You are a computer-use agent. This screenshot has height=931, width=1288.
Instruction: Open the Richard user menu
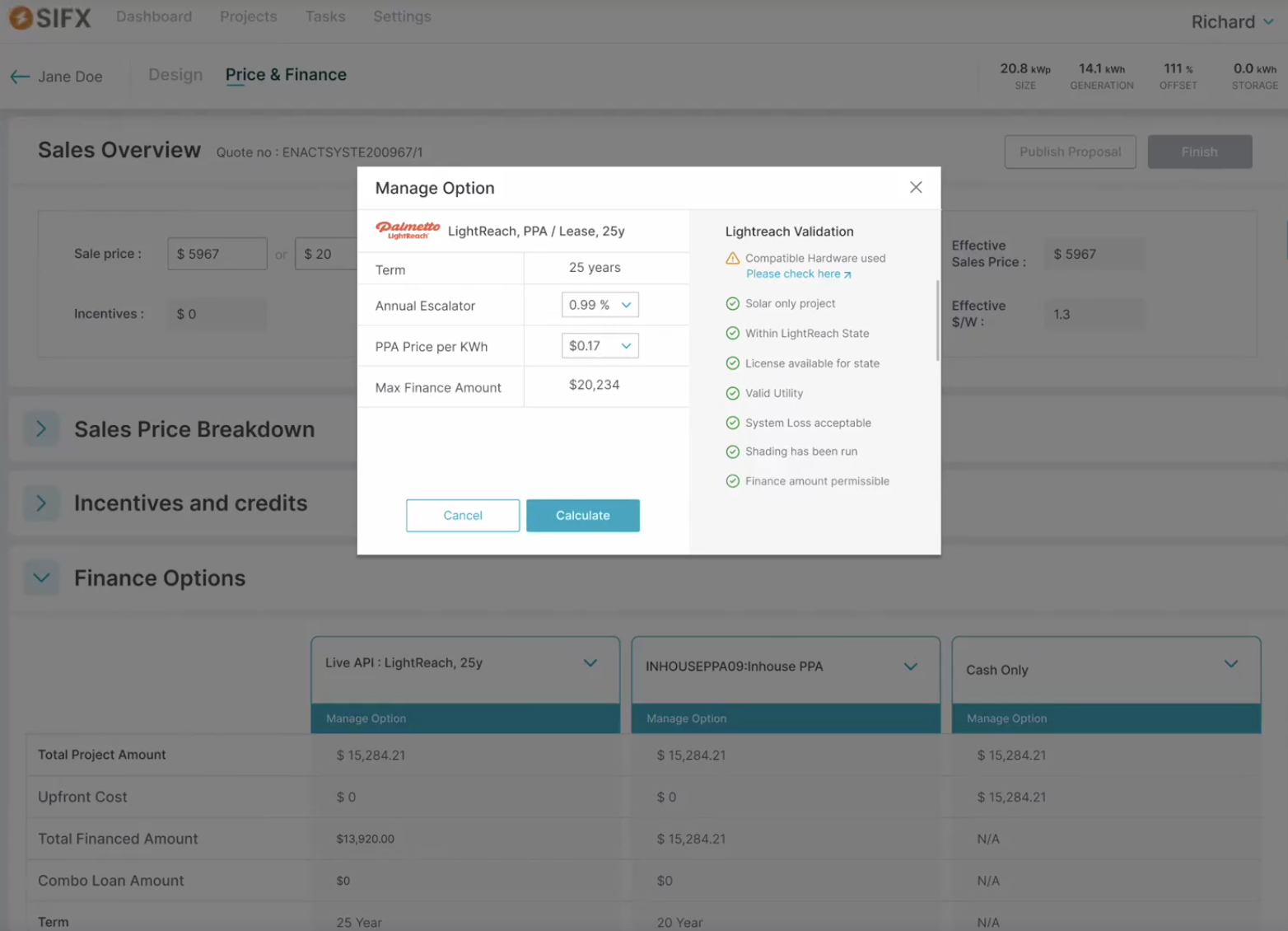point(1232,22)
